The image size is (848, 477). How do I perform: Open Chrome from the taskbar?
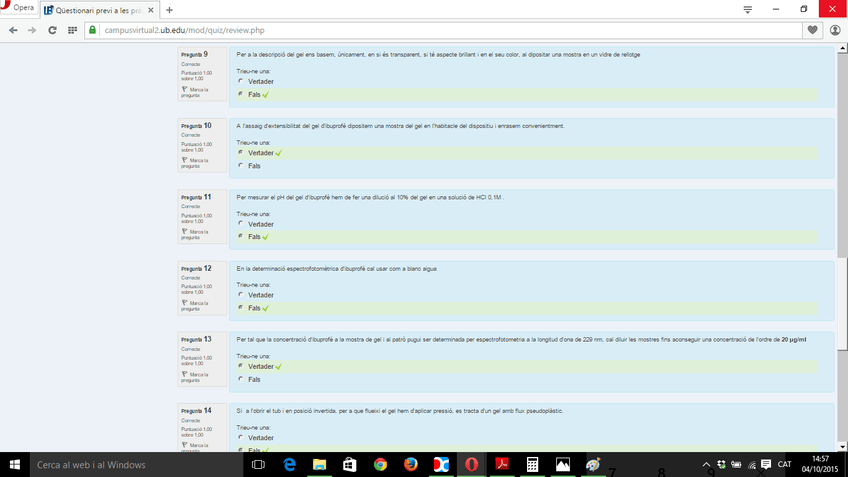[380, 465]
